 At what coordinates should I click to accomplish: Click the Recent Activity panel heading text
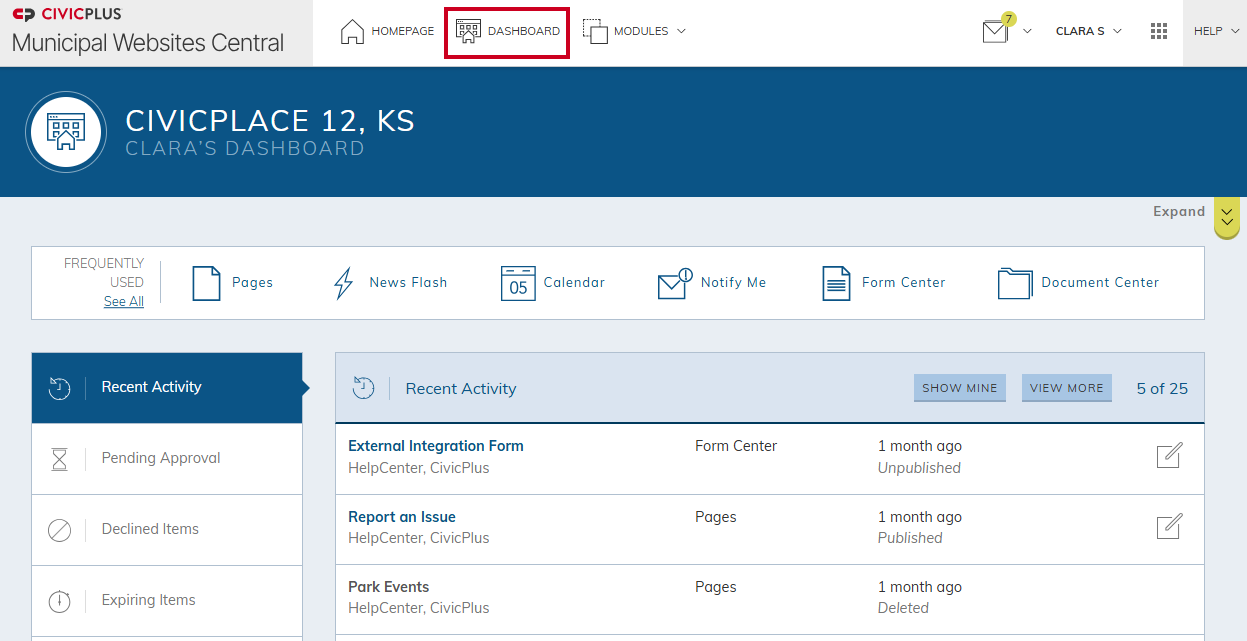pos(461,389)
